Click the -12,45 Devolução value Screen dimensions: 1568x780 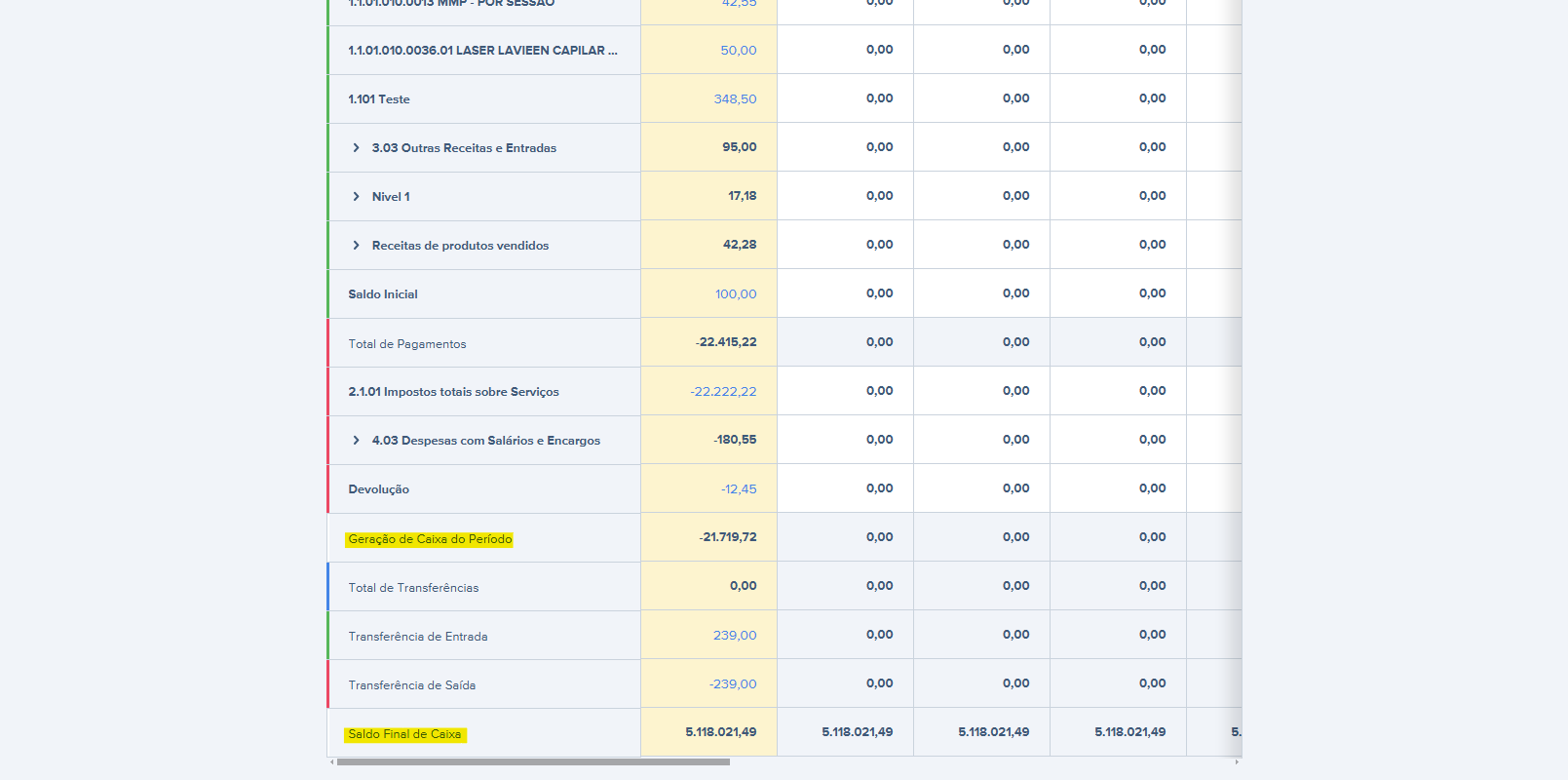pos(738,489)
